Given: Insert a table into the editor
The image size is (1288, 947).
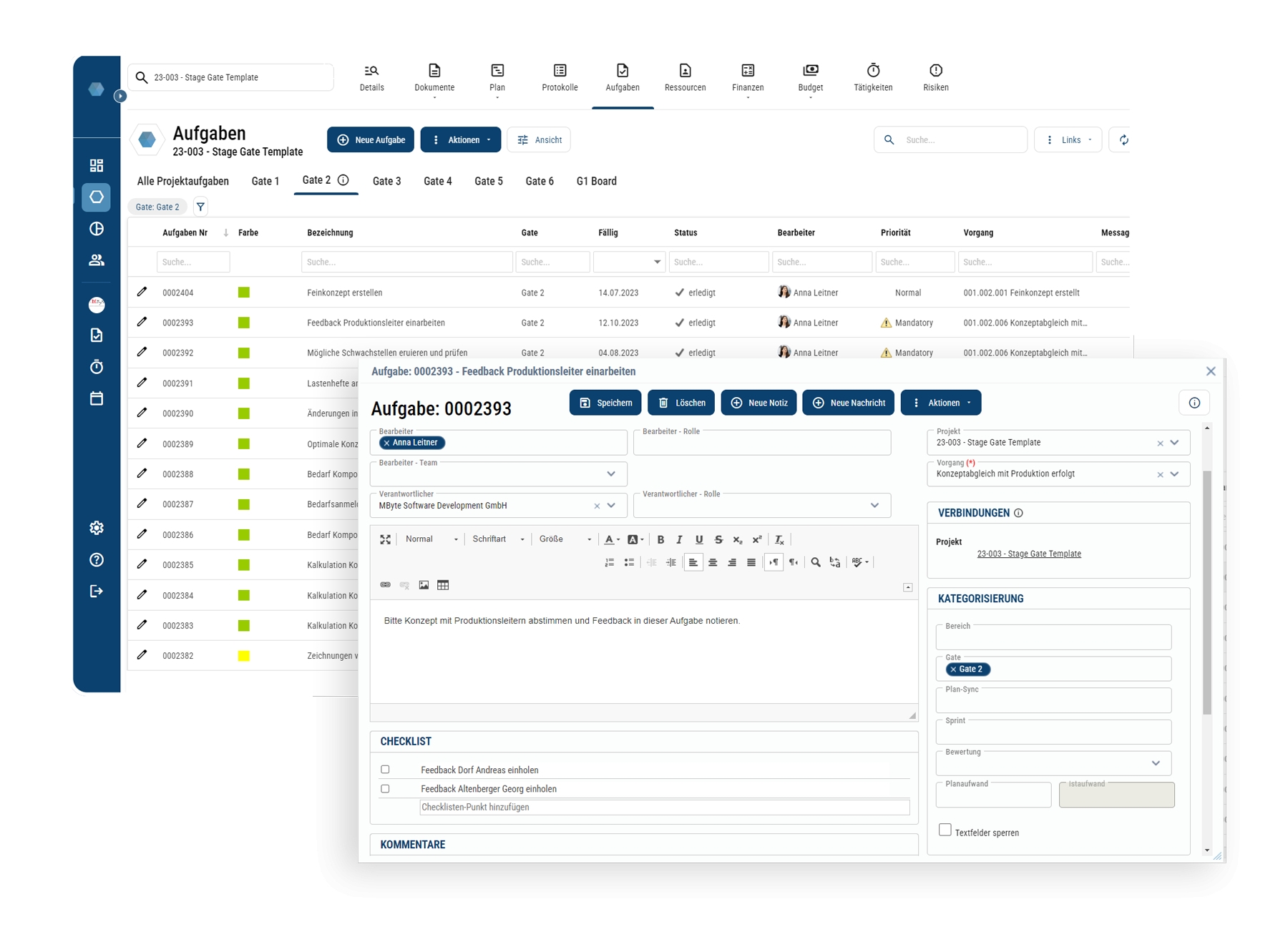Looking at the screenshot, I should click(443, 585).
